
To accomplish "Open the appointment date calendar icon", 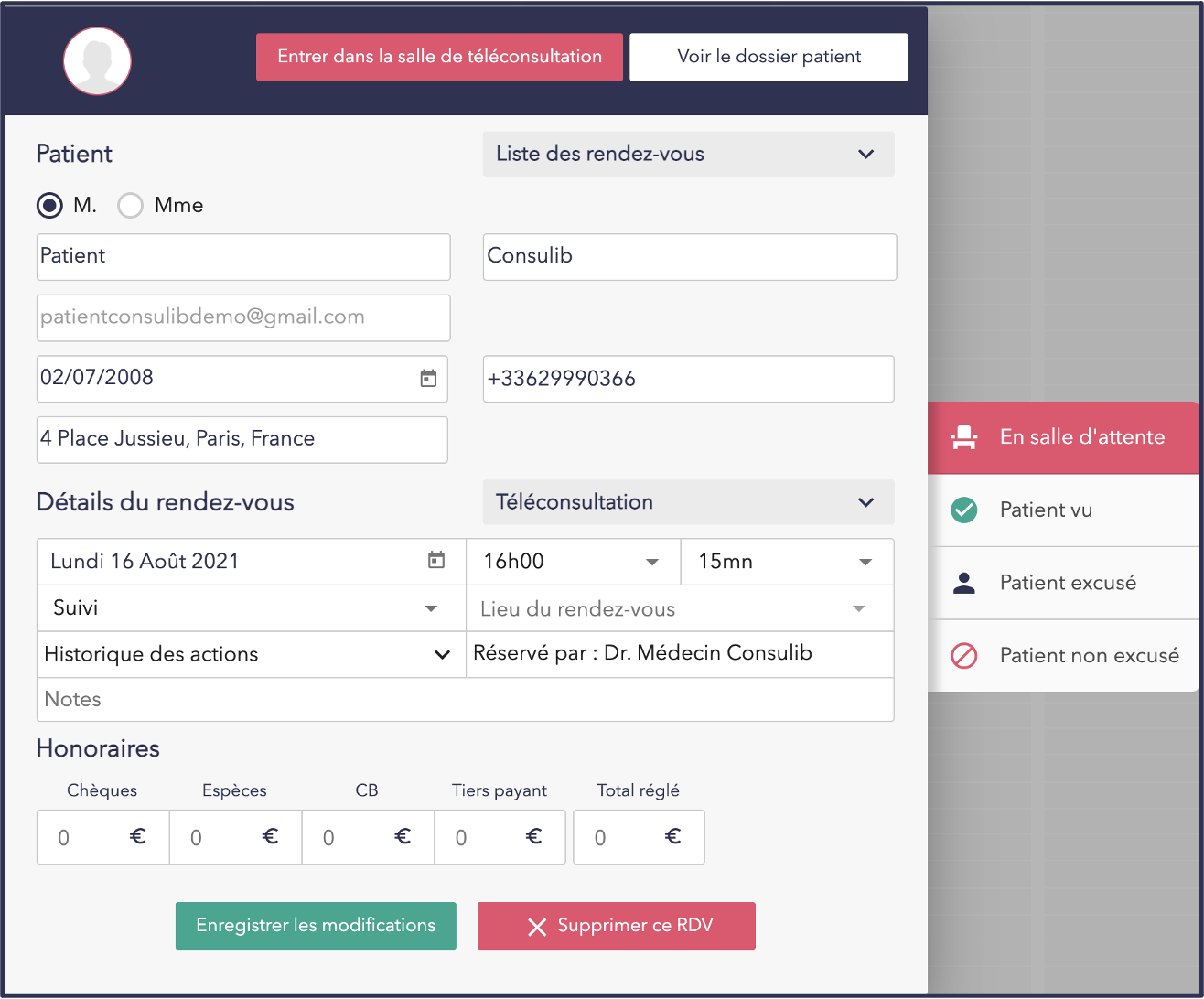I will click(436, 561).
